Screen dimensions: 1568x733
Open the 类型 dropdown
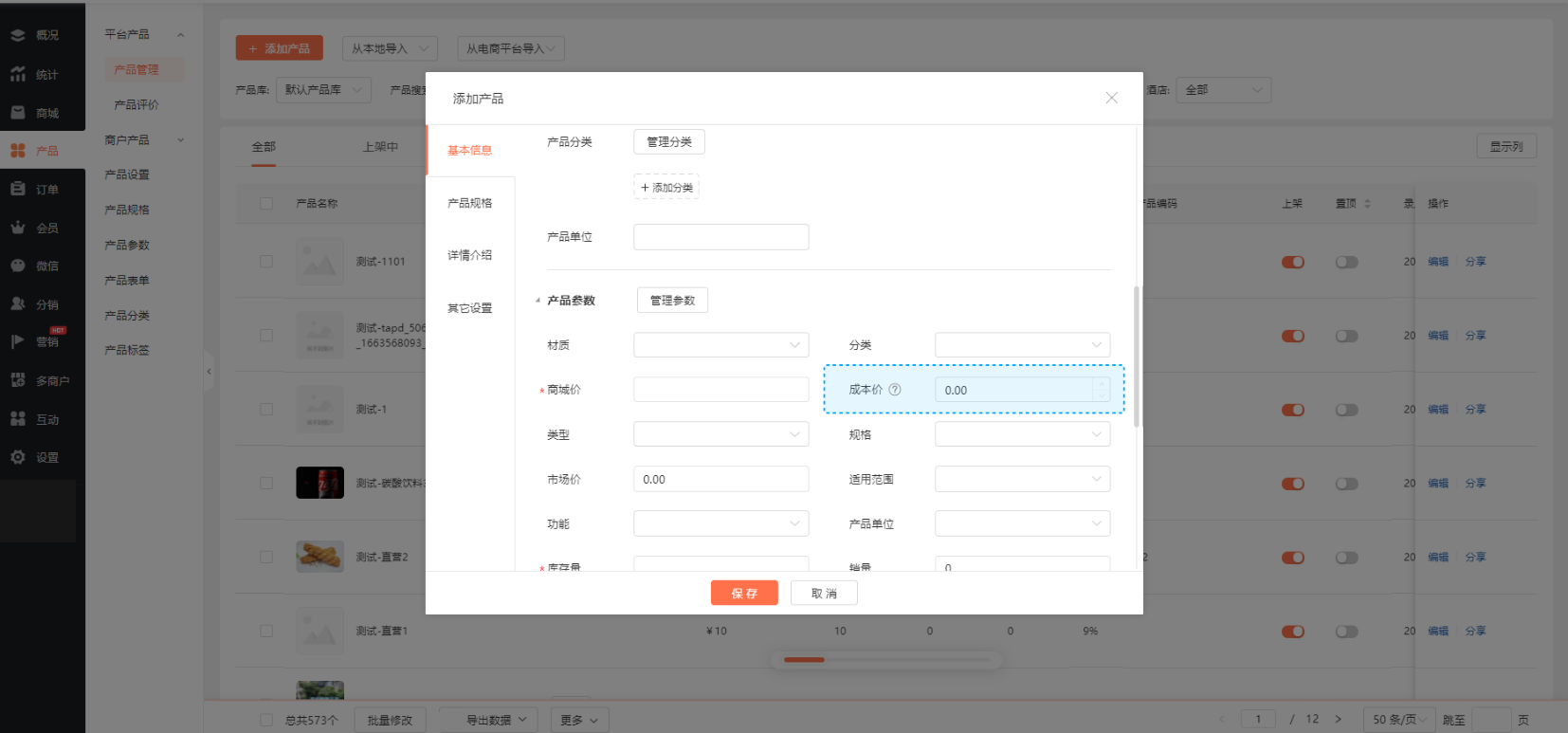pos(720,434)
